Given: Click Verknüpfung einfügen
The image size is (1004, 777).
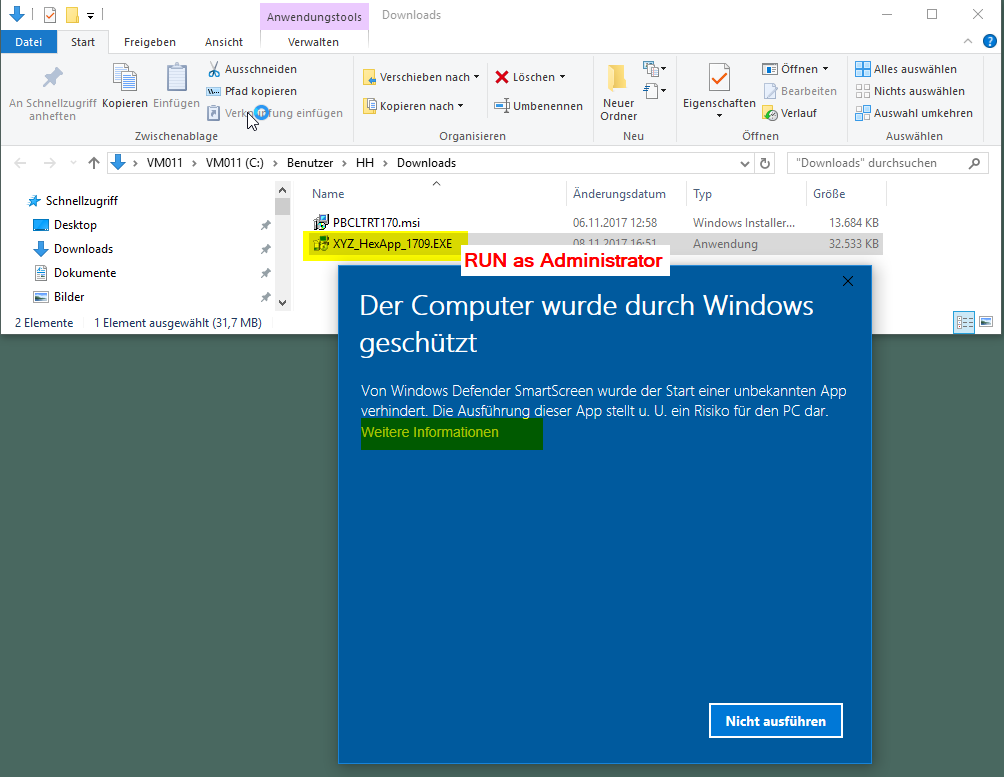Looking at the screenshot, I should tap(275, 113).
